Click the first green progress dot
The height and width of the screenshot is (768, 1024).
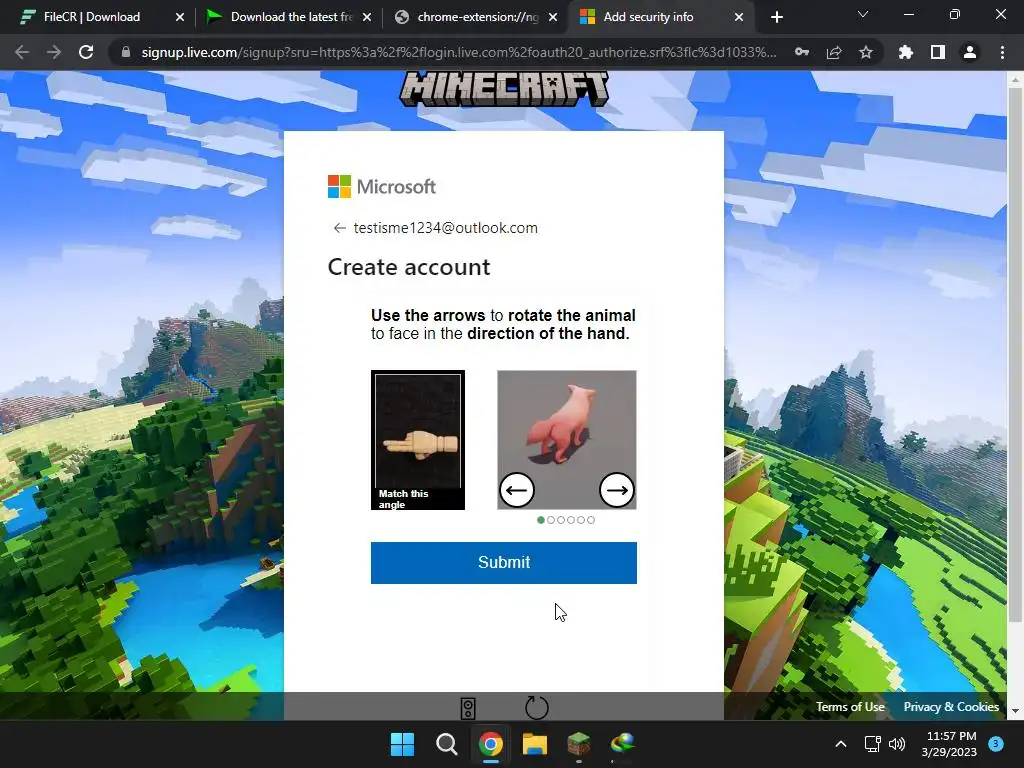(x=541, y=520)
